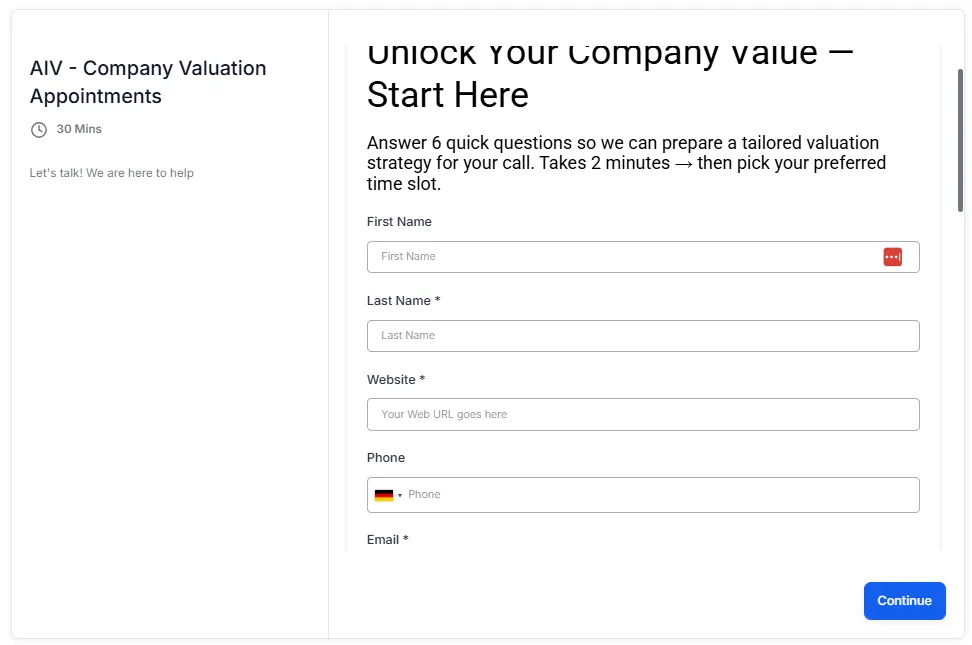This screenshot has height=645, width=972.
Task: Click the "30 Mins" duration text
Action: click(x=79, y=129)
